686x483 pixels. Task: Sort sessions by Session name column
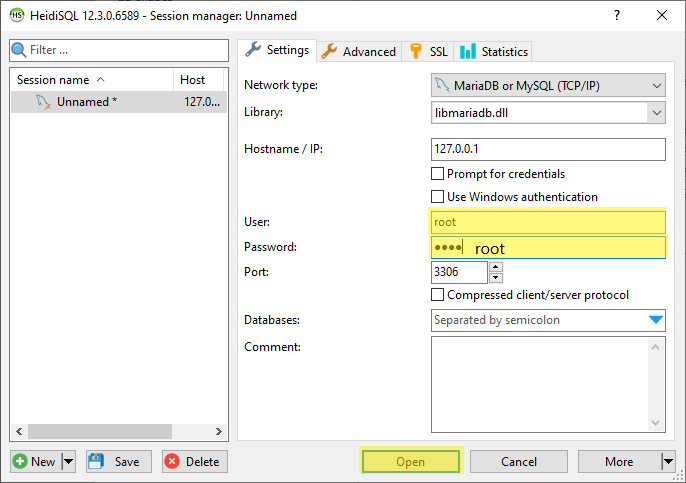click(x=92, y=80)
